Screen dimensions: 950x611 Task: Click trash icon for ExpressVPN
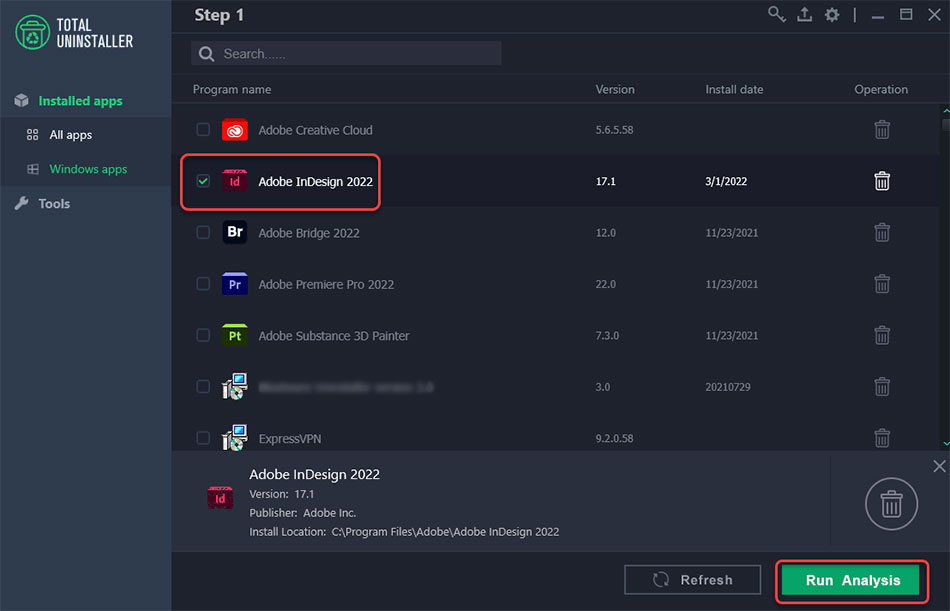[882, 438]
